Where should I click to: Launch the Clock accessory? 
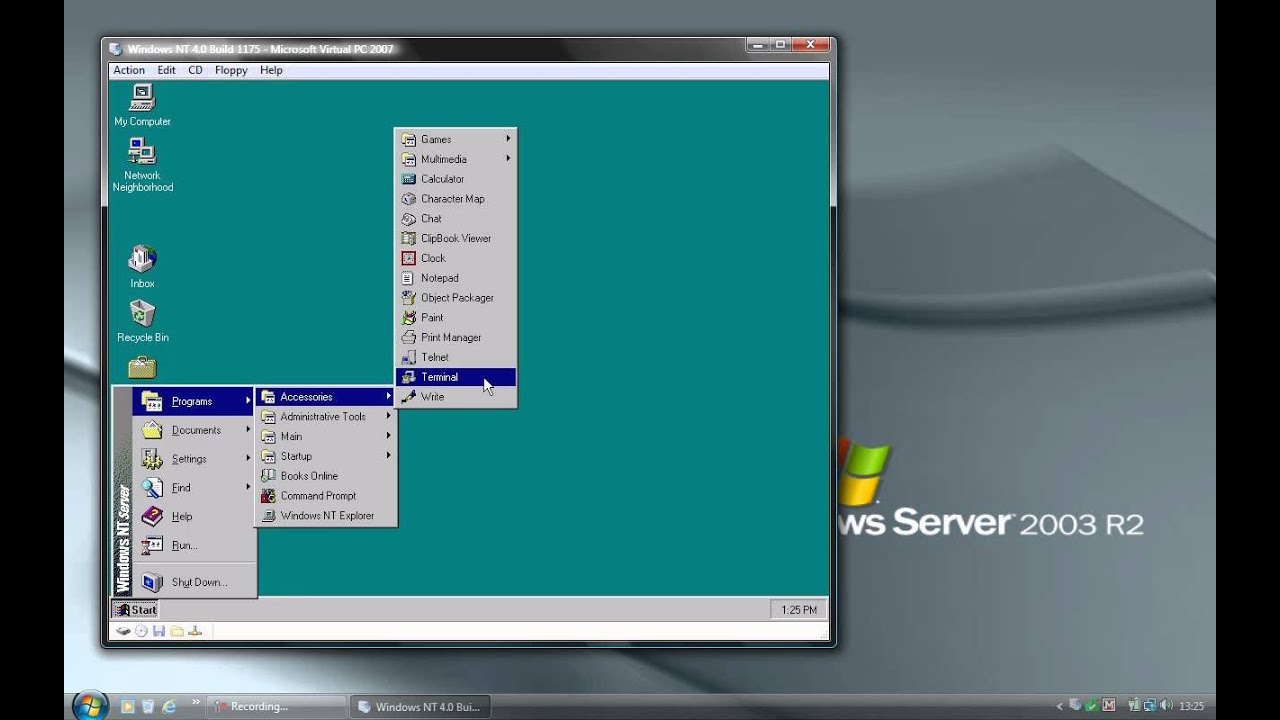456,258
